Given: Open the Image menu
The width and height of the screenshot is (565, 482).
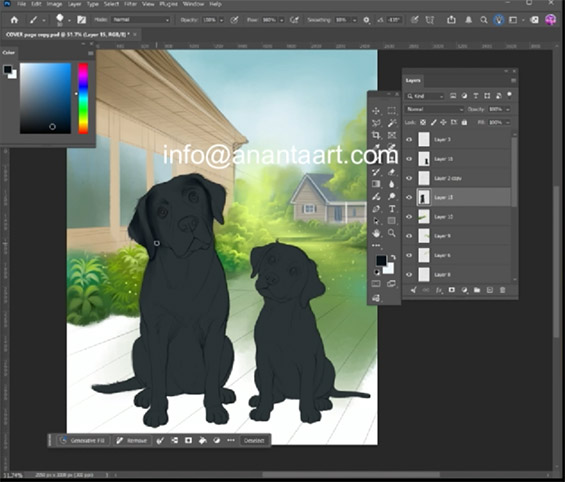Looking at the screenshot, I should pos(54,4).
